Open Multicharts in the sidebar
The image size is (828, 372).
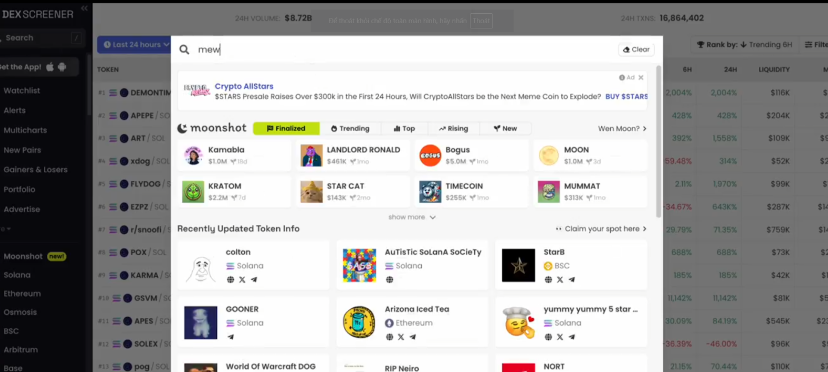pos(25,131)
